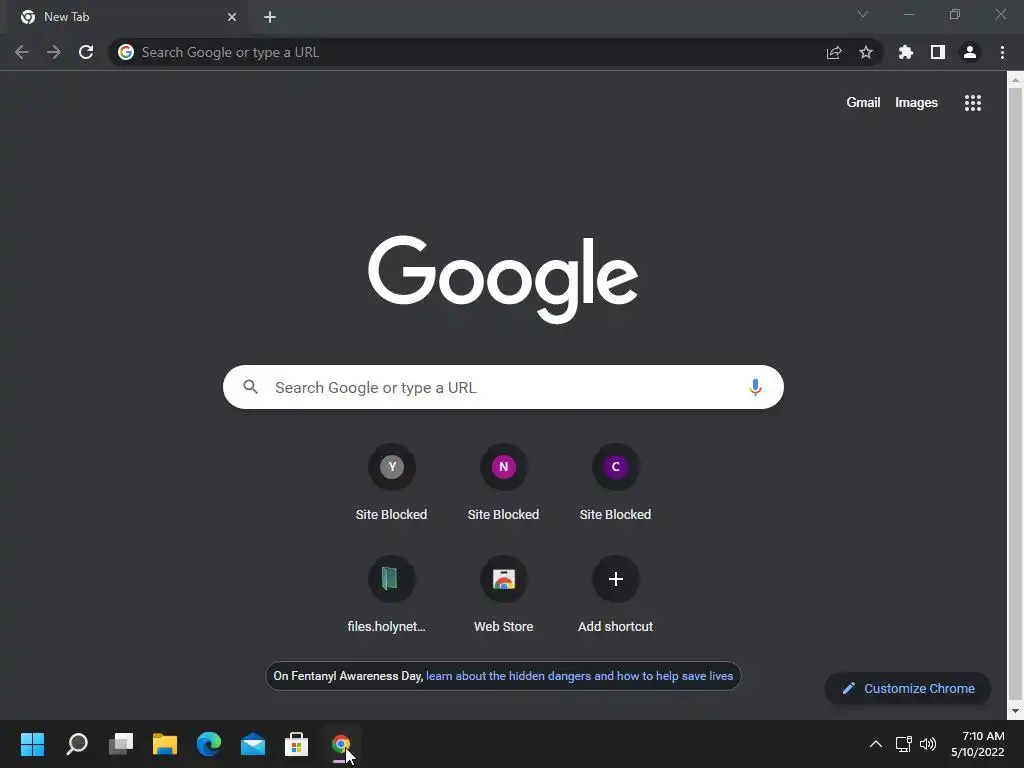Viewport: 1024px width, 768px height.
Task: Click the magnifier icon in search box
Action: 250,387
